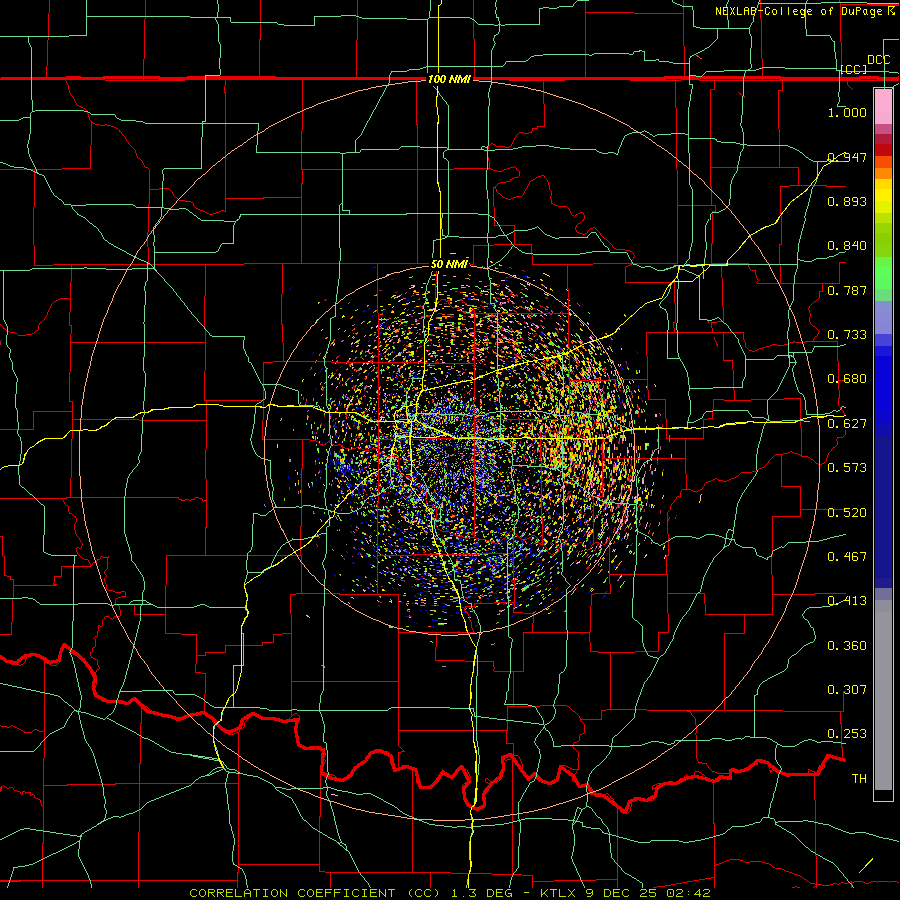900x900 pixels.
Task: Click the 1.000 legend value
Action: click(847, 112)
